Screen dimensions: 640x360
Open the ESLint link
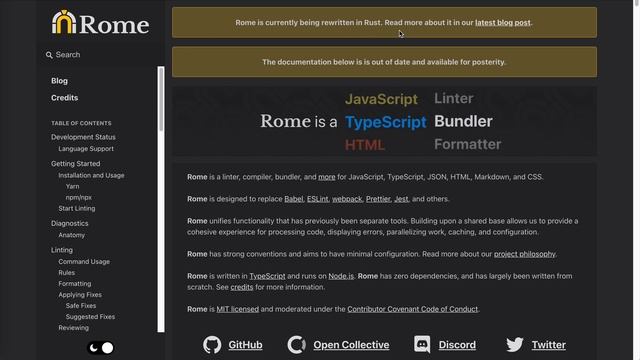[x=318, y=199]
